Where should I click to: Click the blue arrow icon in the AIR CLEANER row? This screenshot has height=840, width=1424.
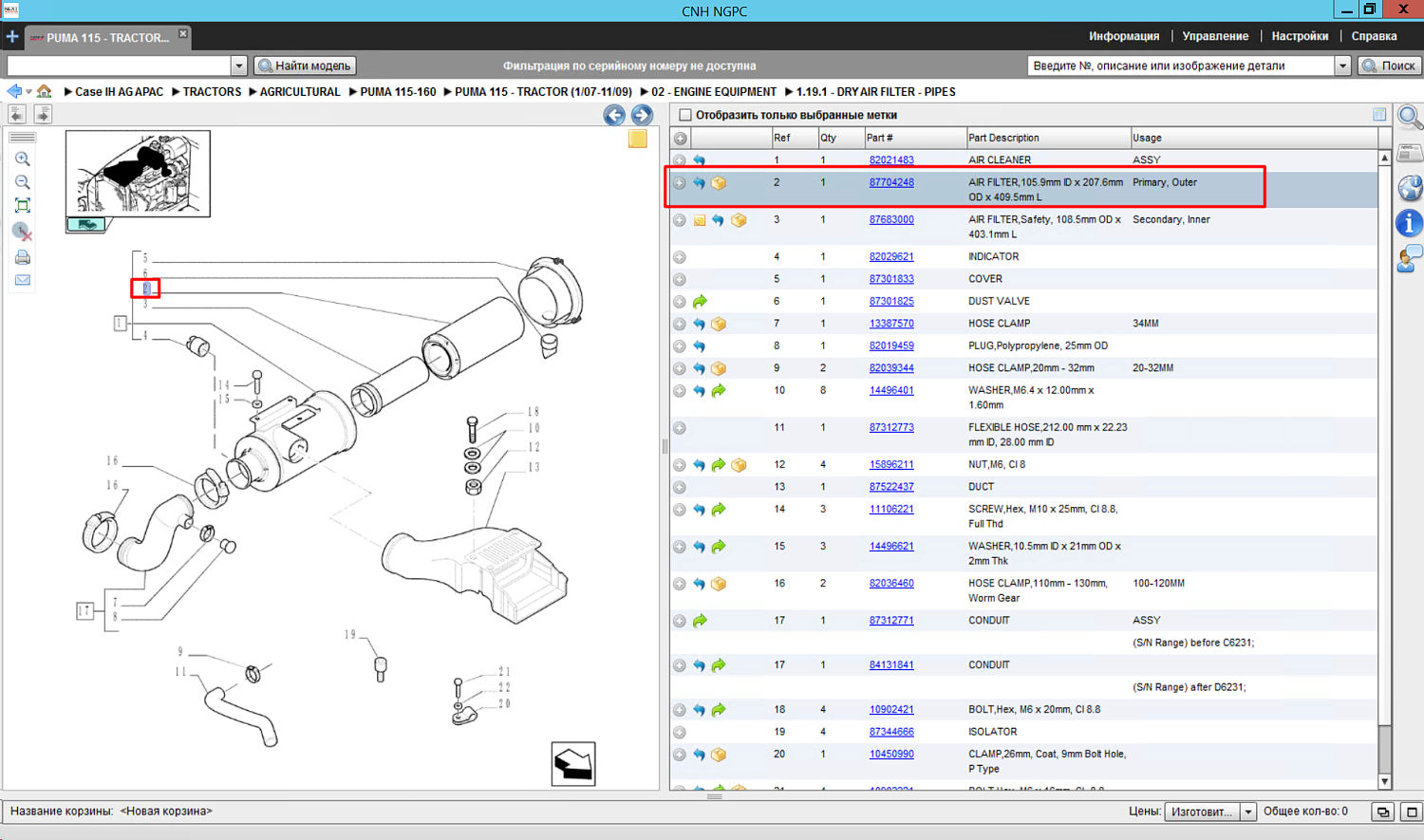pyautogui.click(x=700, y=160)
